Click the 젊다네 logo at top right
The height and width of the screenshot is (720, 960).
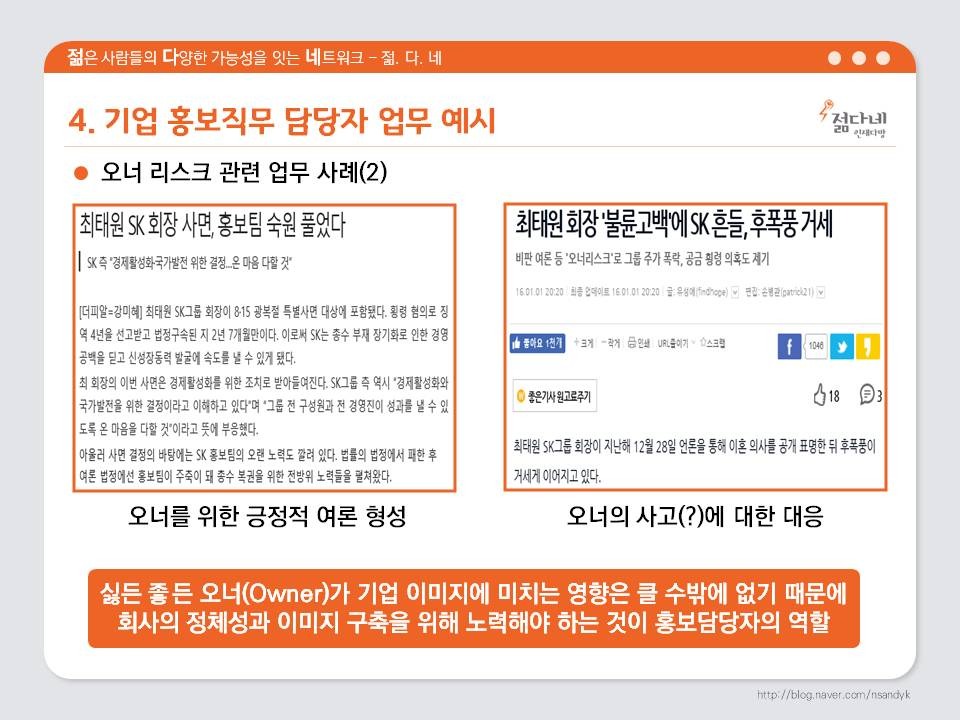click(853, 119)
